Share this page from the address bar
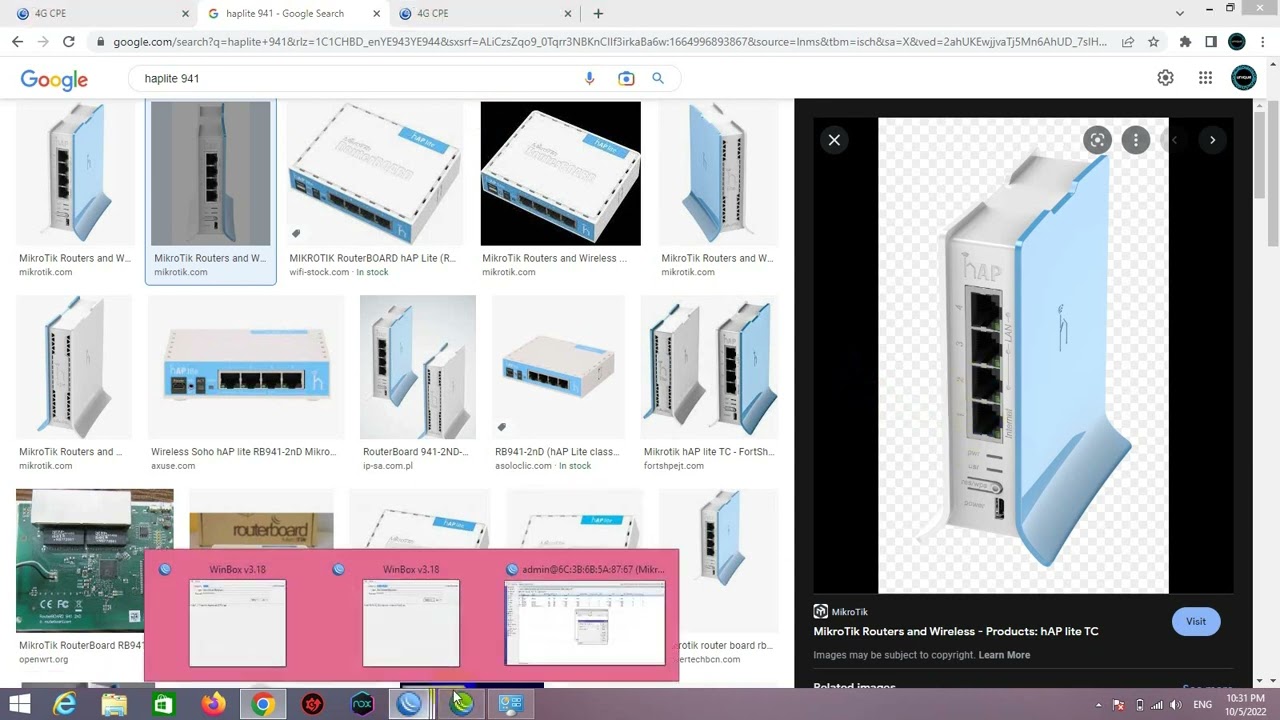This screenshot has height=720, width=1280. click(x=1128, y=42)
